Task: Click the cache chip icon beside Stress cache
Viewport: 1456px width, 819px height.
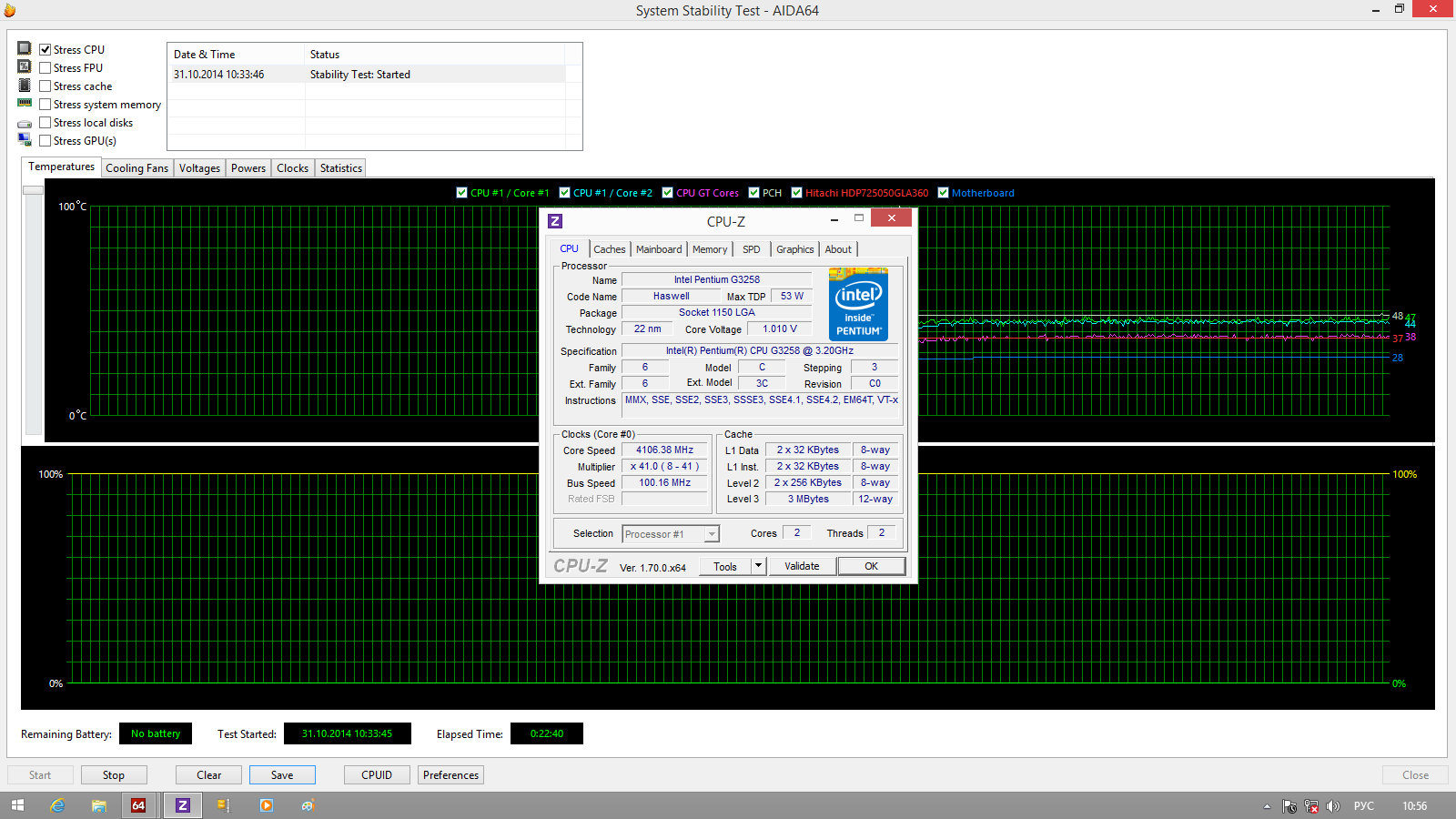Action: click(25, 85)
